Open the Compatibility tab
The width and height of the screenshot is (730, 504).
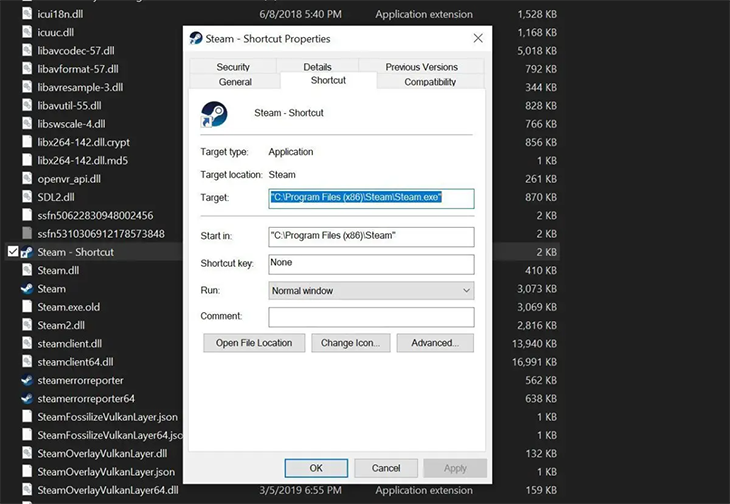coord(430,81)
